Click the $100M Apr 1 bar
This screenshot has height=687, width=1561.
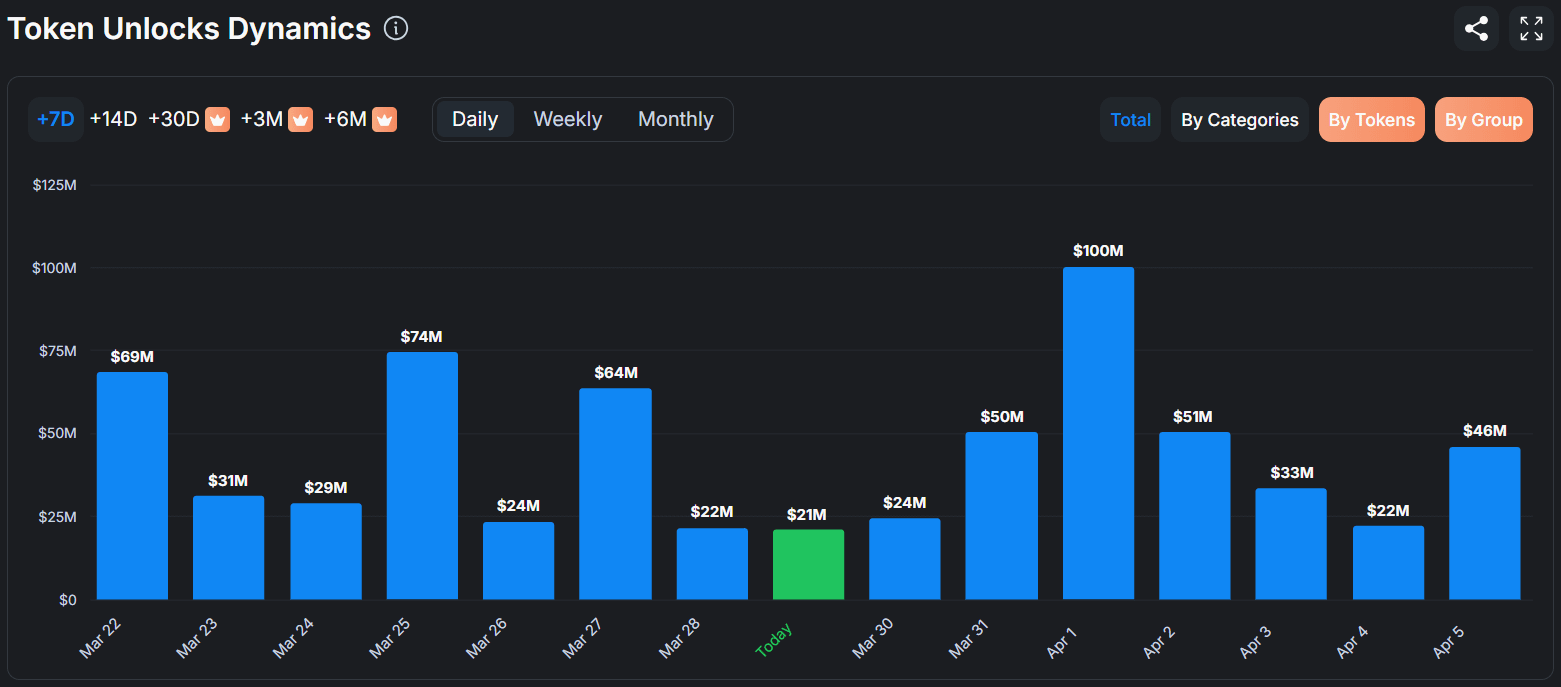(1098, 433)
